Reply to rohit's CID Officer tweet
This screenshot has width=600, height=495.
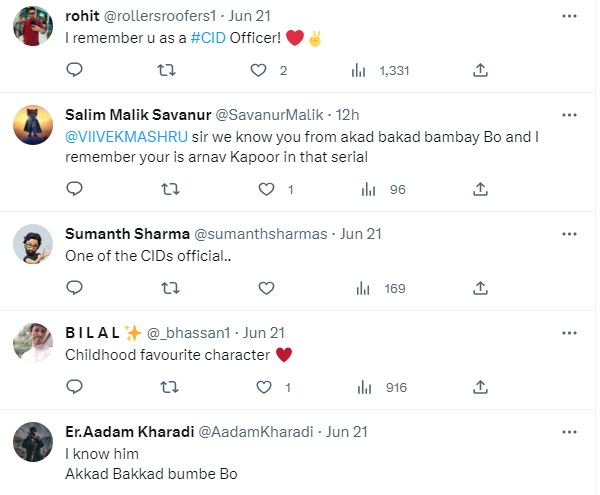pyautogui.click(x=73, y=70)
